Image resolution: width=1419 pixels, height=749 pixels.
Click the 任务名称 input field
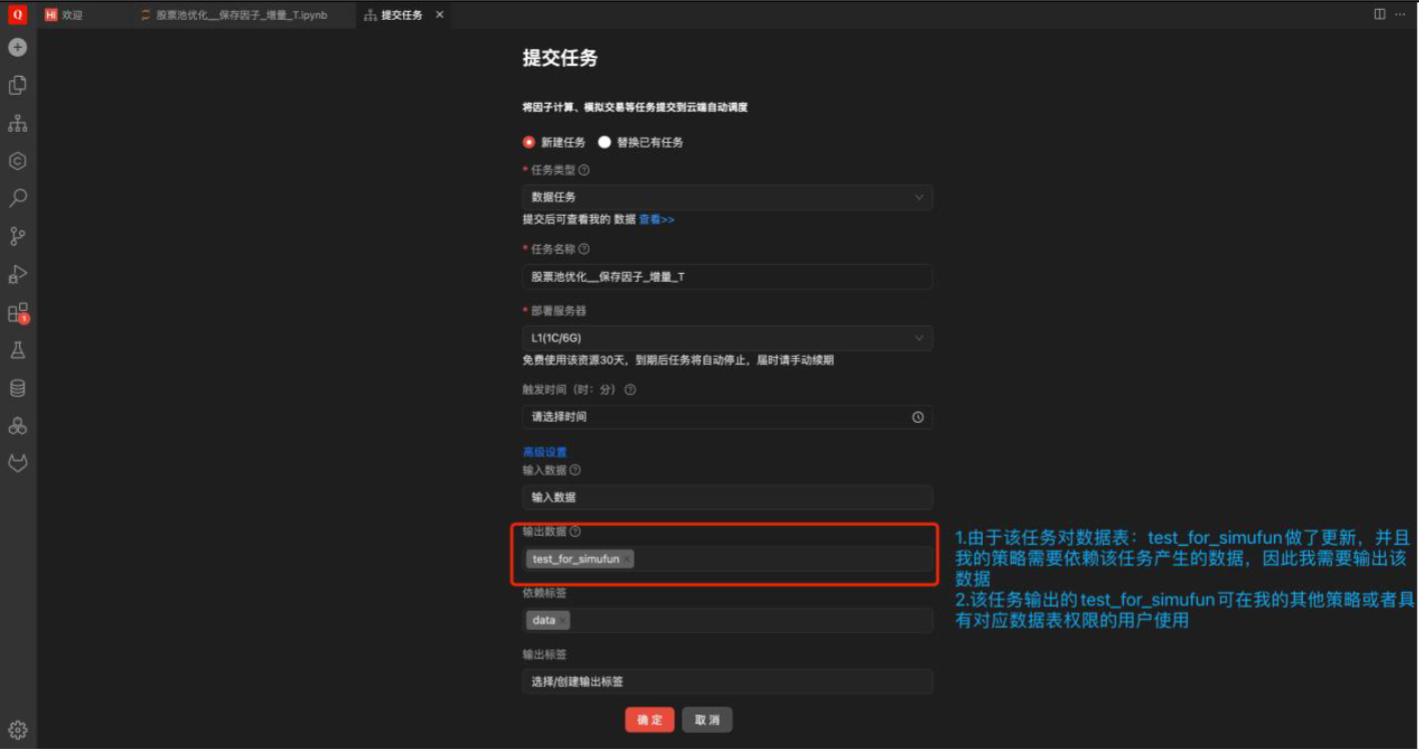pos(727,277)
